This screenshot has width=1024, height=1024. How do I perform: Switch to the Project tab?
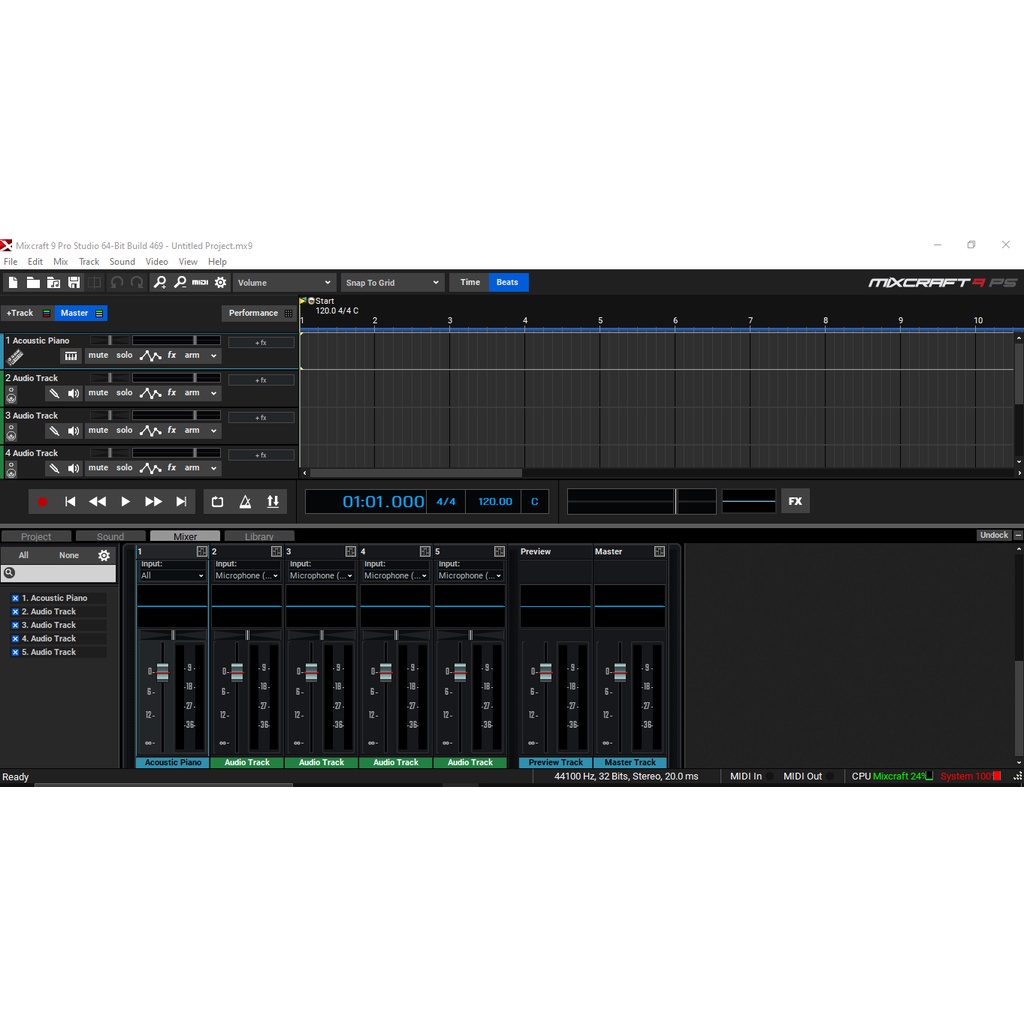coord(36,536)
